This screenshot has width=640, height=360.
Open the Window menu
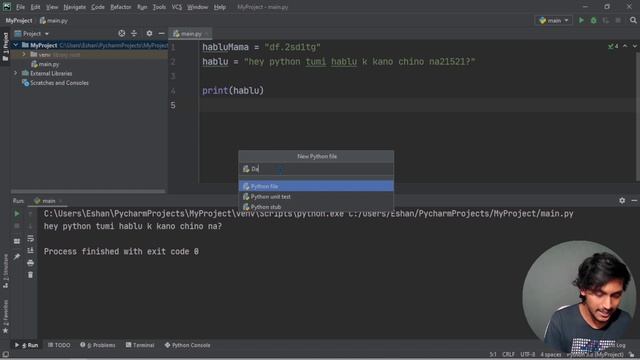click(x=198, y=7)
